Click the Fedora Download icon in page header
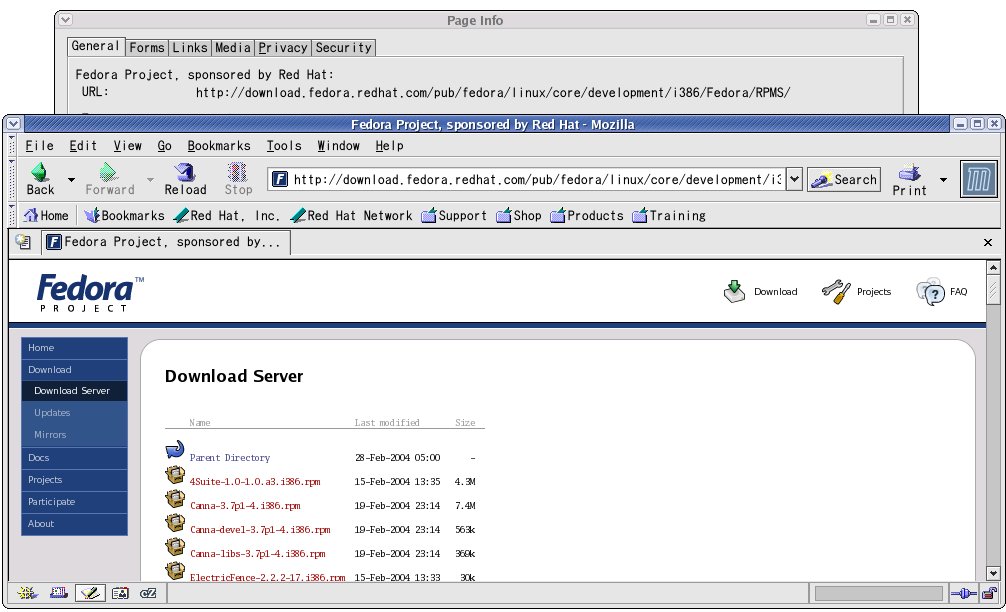 tap(735, 291)
